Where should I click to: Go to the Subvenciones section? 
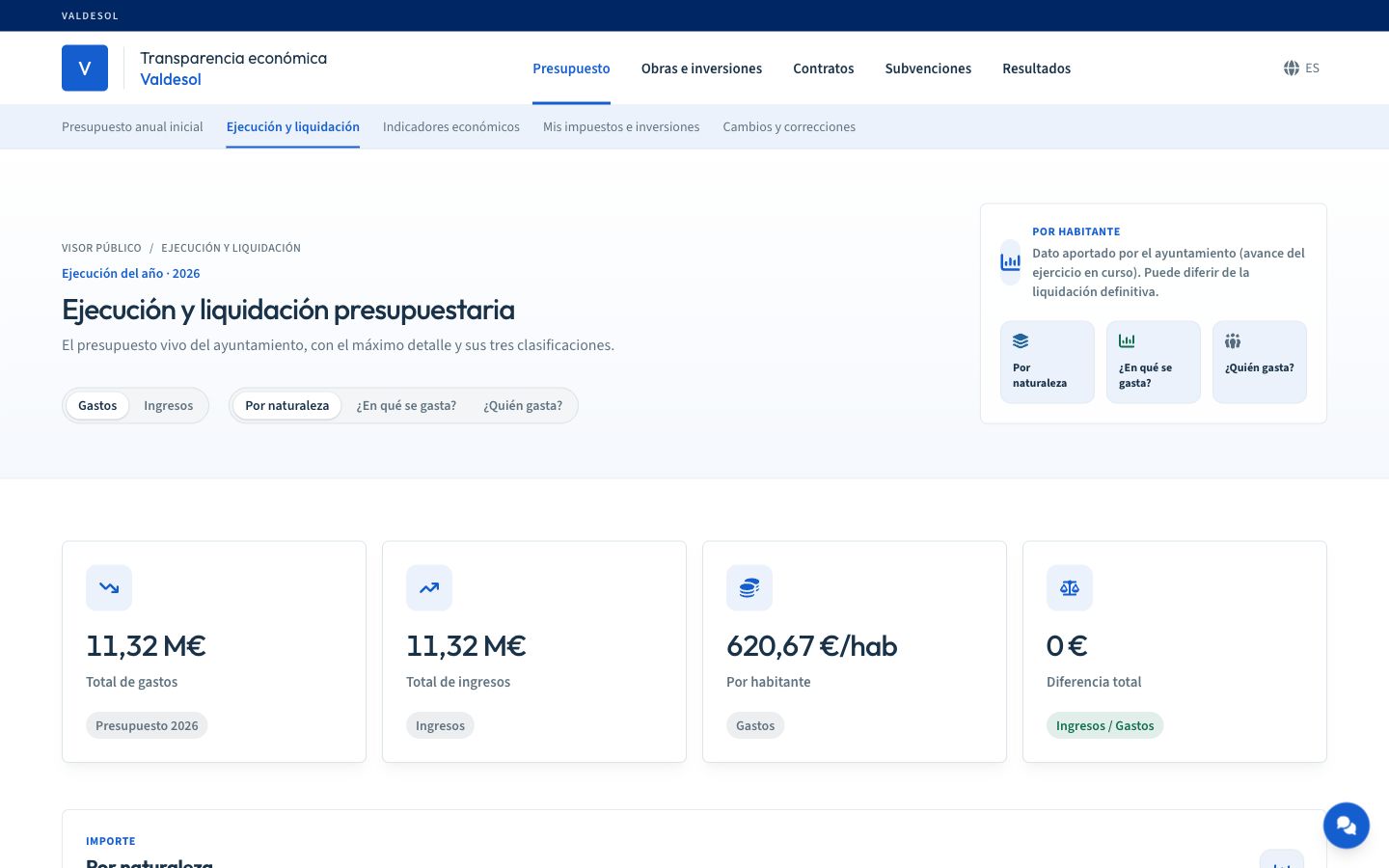(928, 68)
